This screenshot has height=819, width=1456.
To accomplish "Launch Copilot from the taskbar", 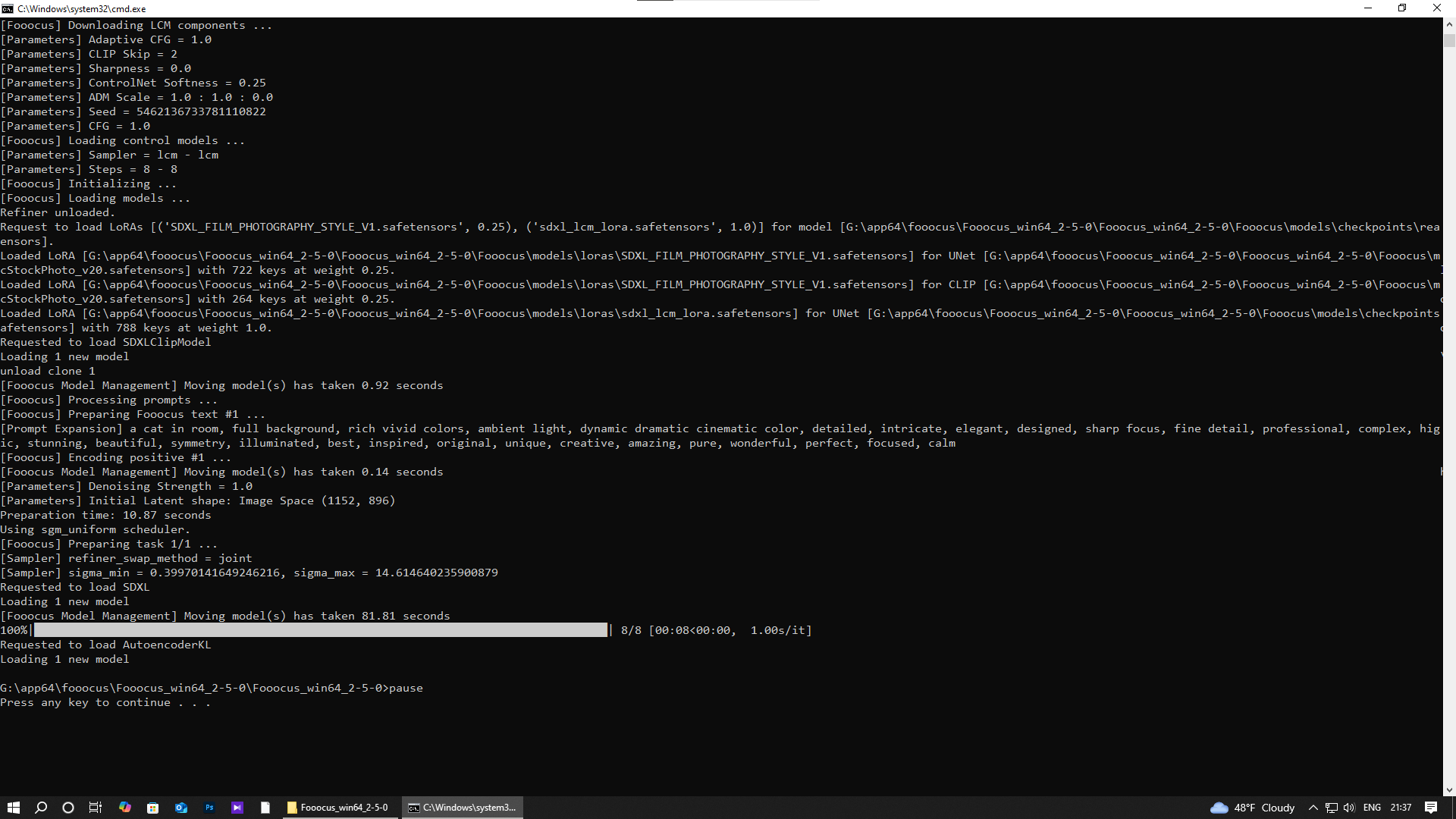I will 125,808.
